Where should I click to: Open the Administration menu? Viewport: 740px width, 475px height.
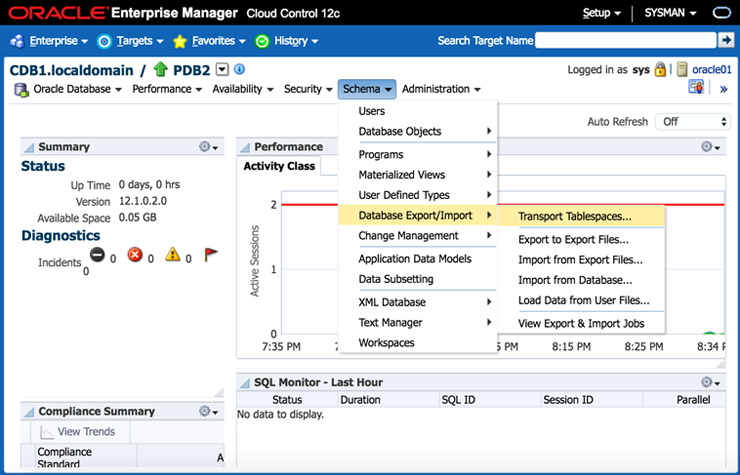point(441,89)
